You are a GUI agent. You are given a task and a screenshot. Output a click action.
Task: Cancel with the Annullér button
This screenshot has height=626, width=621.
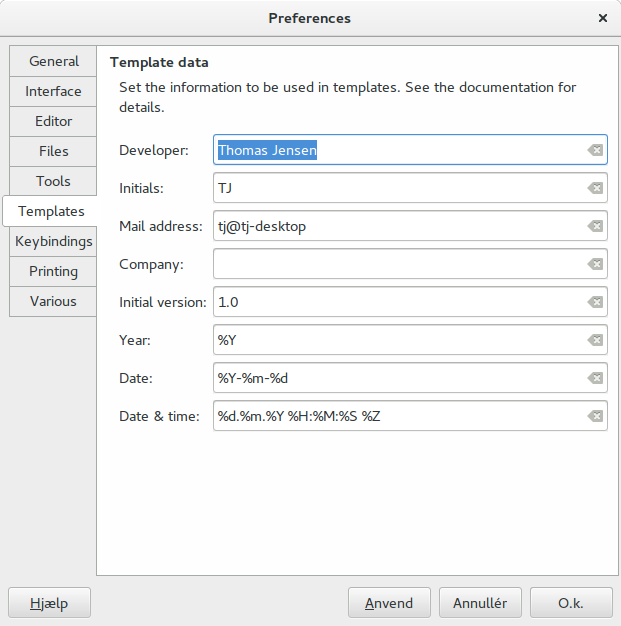tap(480, 603)
